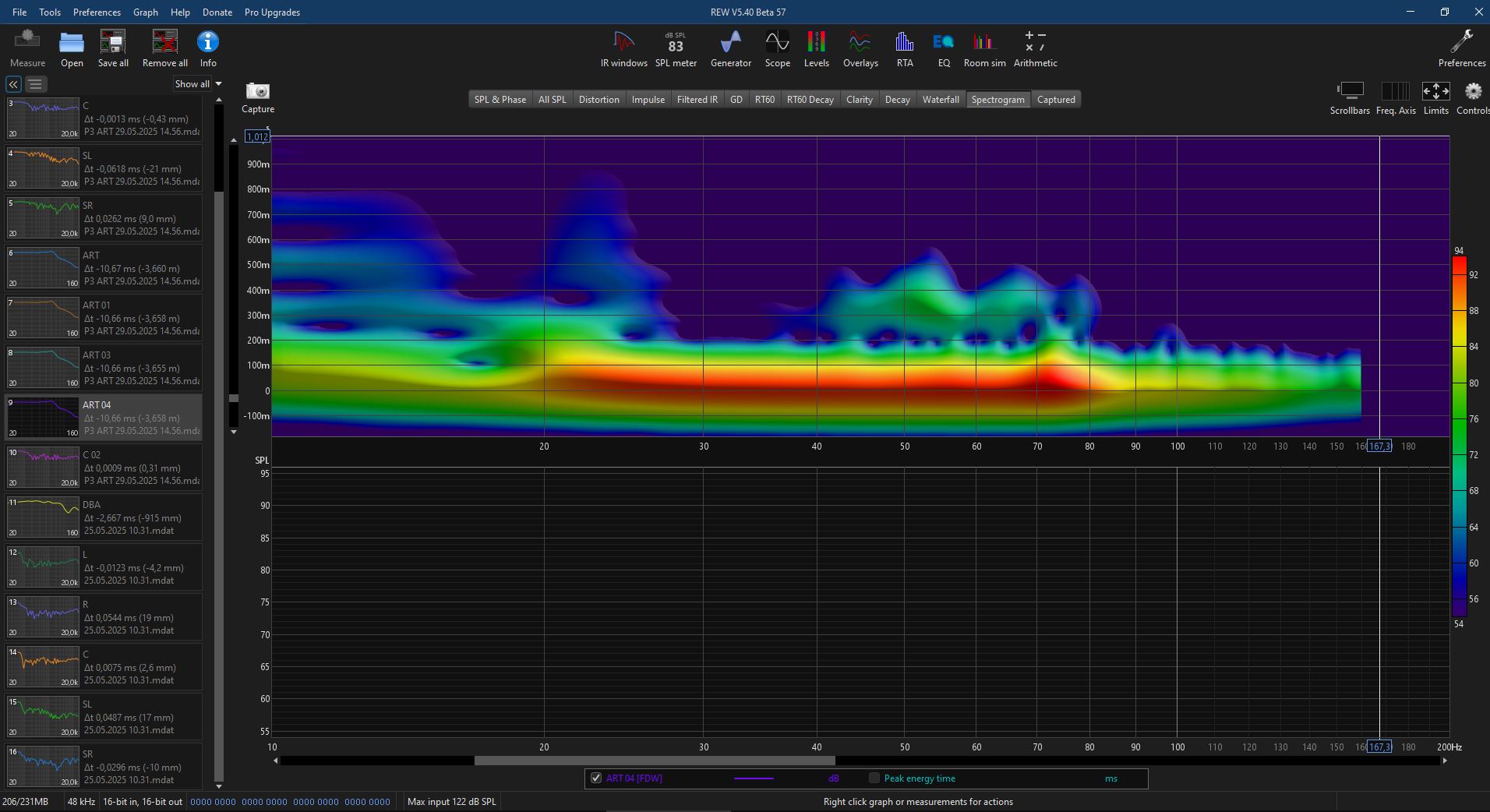Image resolution: width=1490 pixels, height=812 pixels.
Task: Open the Preferences menu
Action: [97, 12]
